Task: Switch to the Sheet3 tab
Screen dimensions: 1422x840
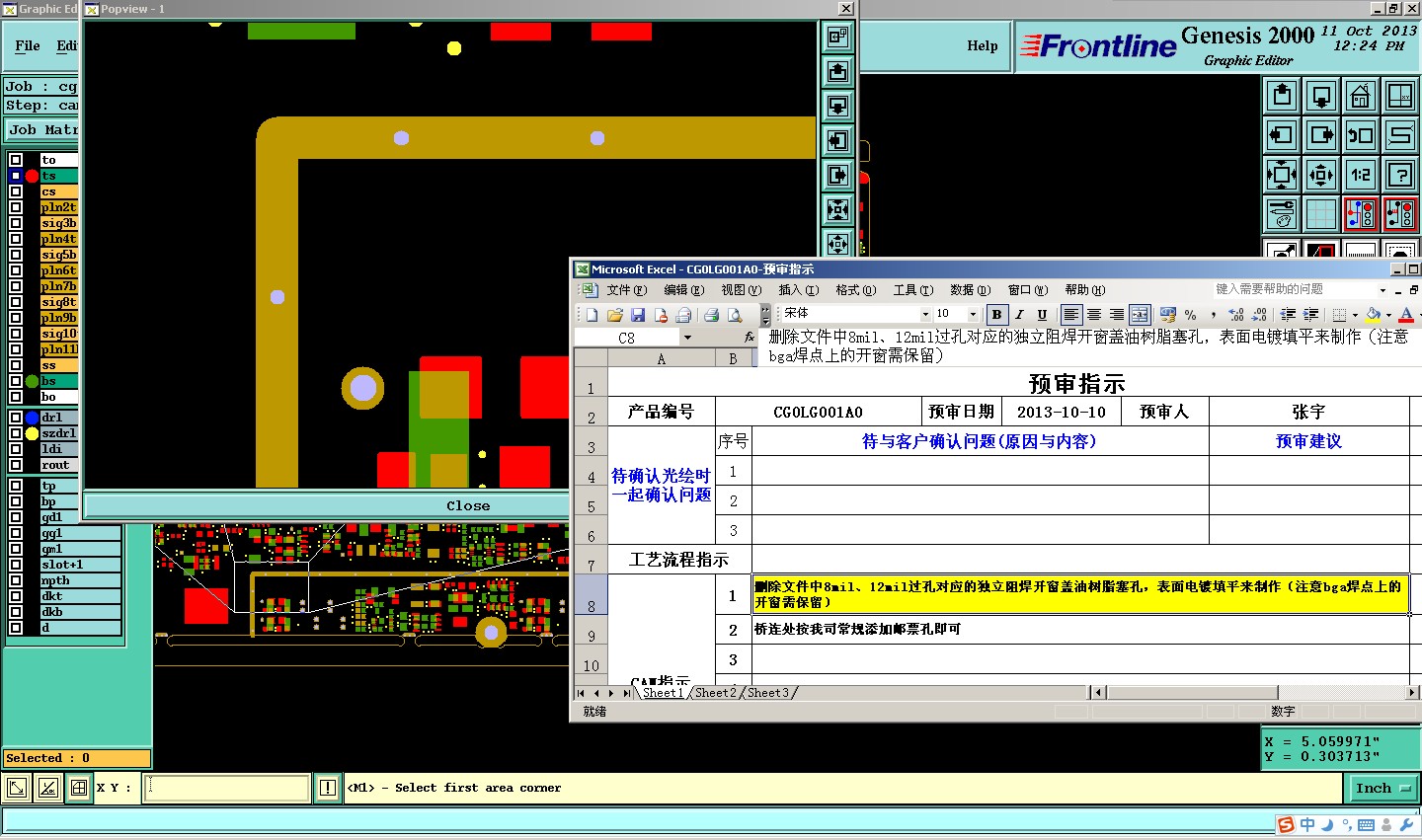Action: point(767,693)
